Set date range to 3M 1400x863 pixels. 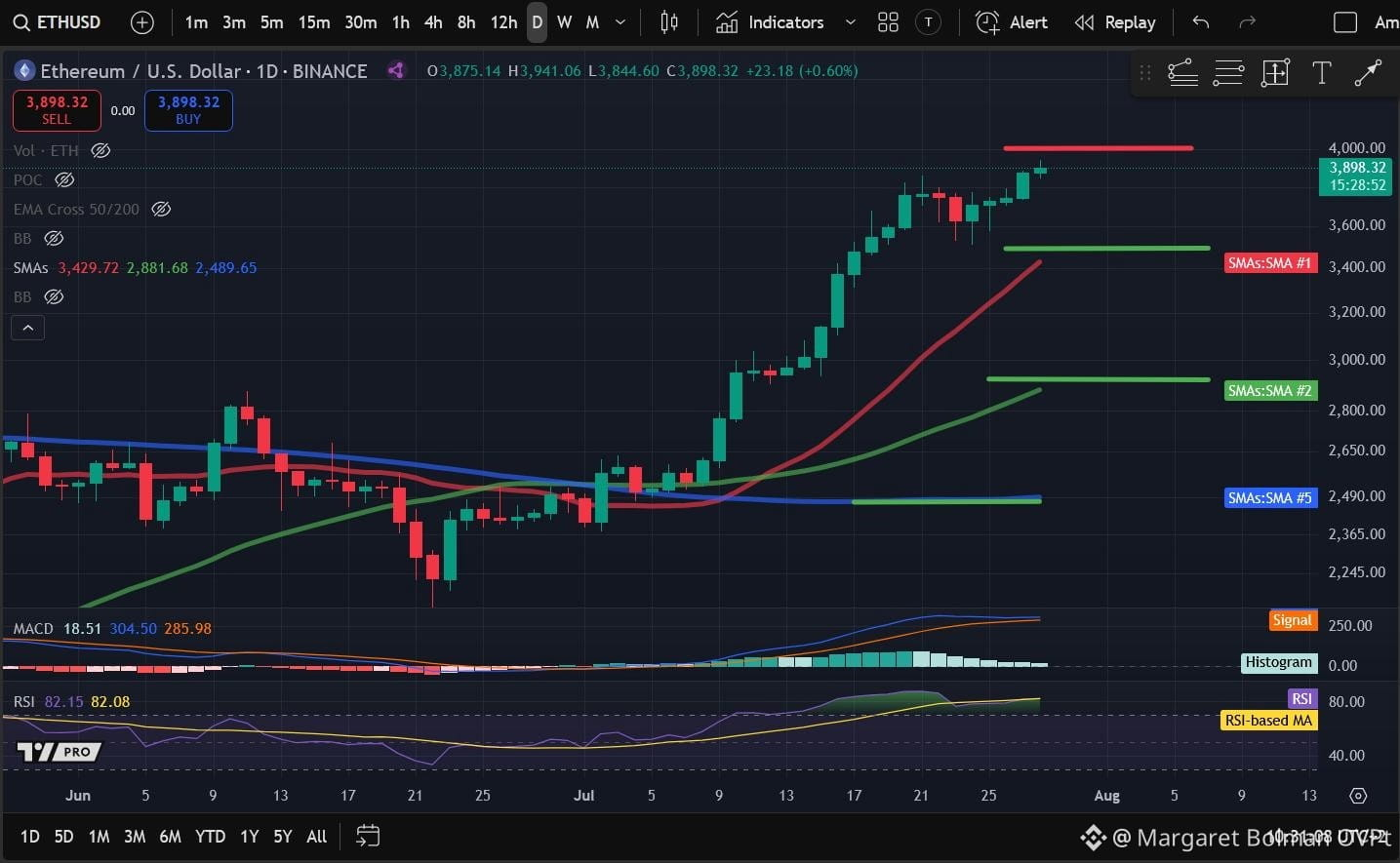(135, 836)
